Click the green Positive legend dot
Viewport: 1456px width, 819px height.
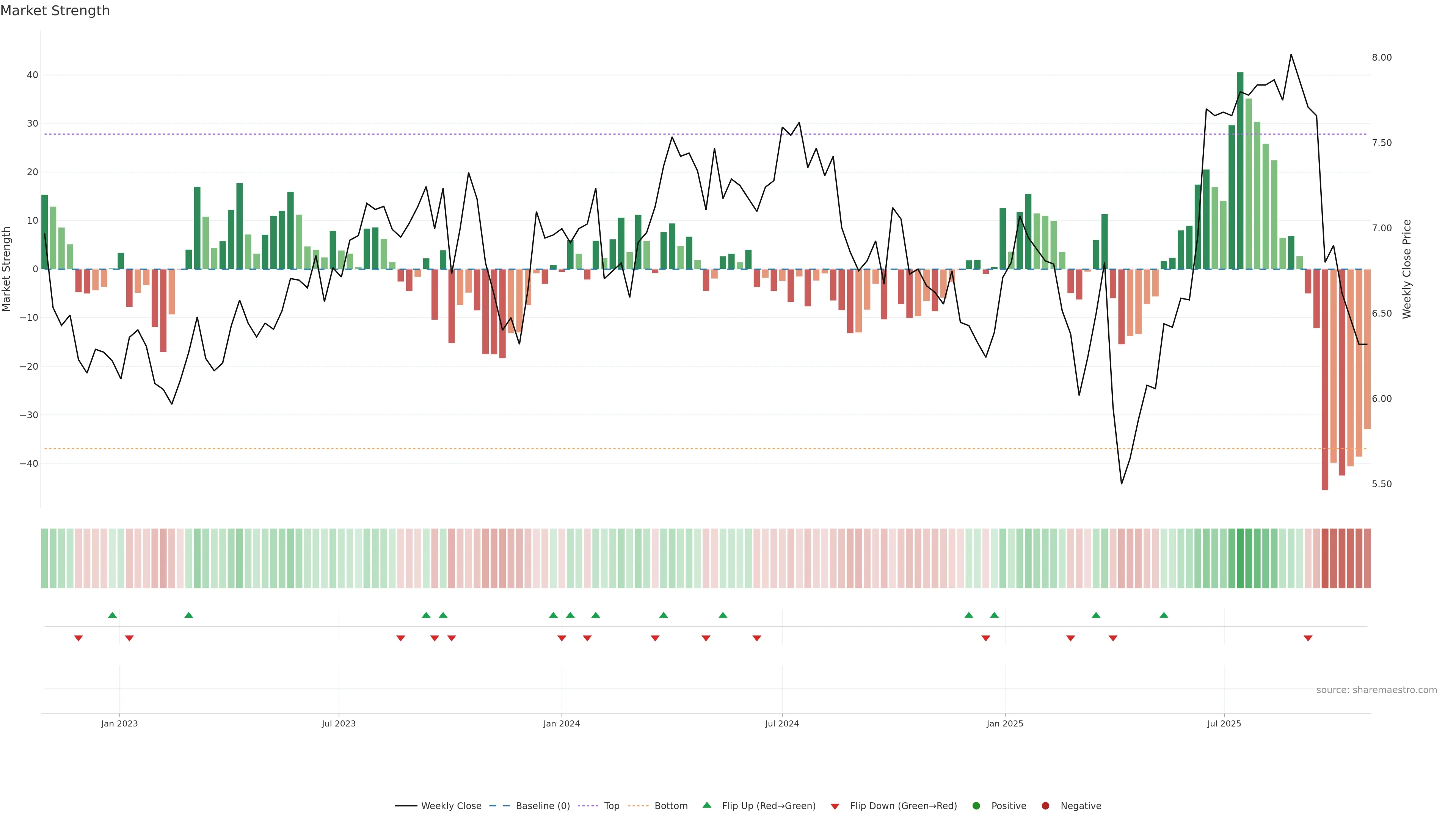[976, 806]
